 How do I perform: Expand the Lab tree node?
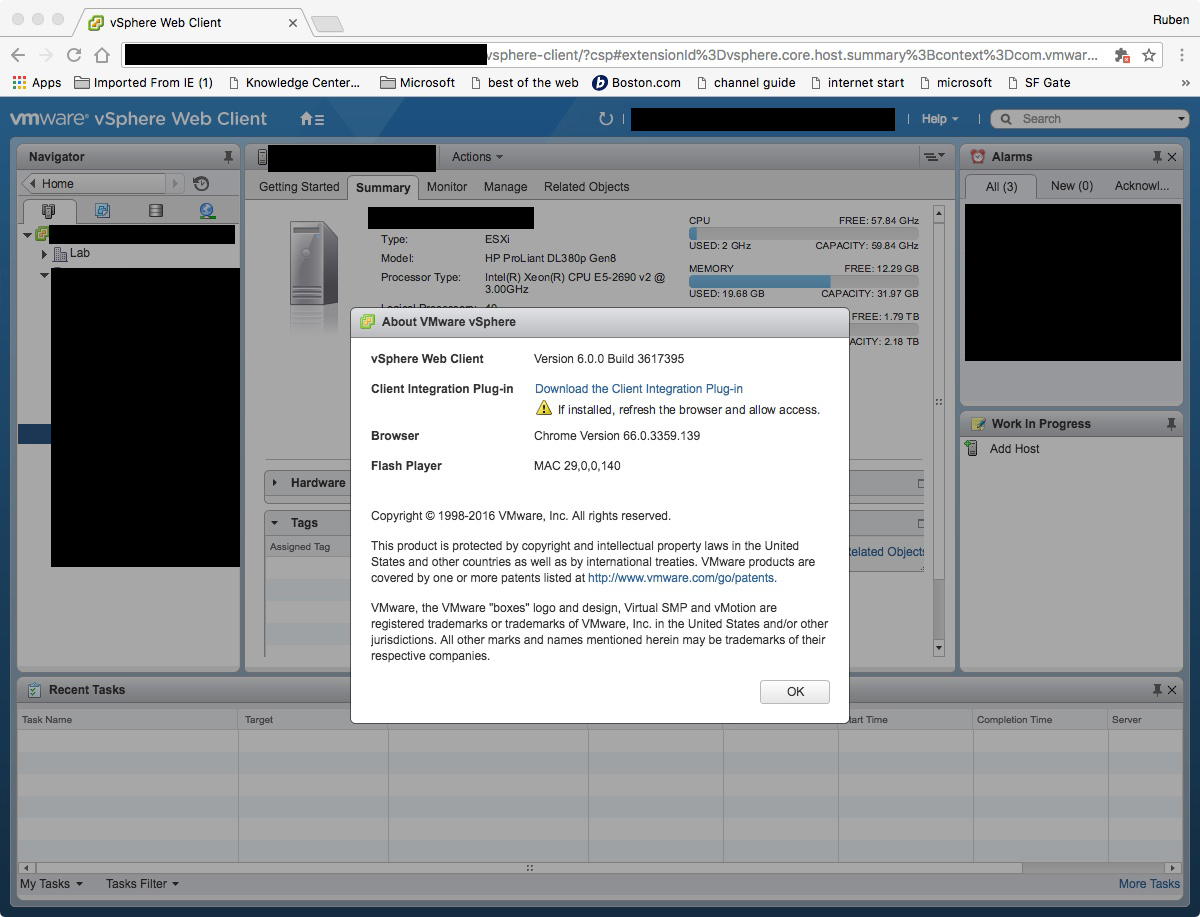point(44,253)
